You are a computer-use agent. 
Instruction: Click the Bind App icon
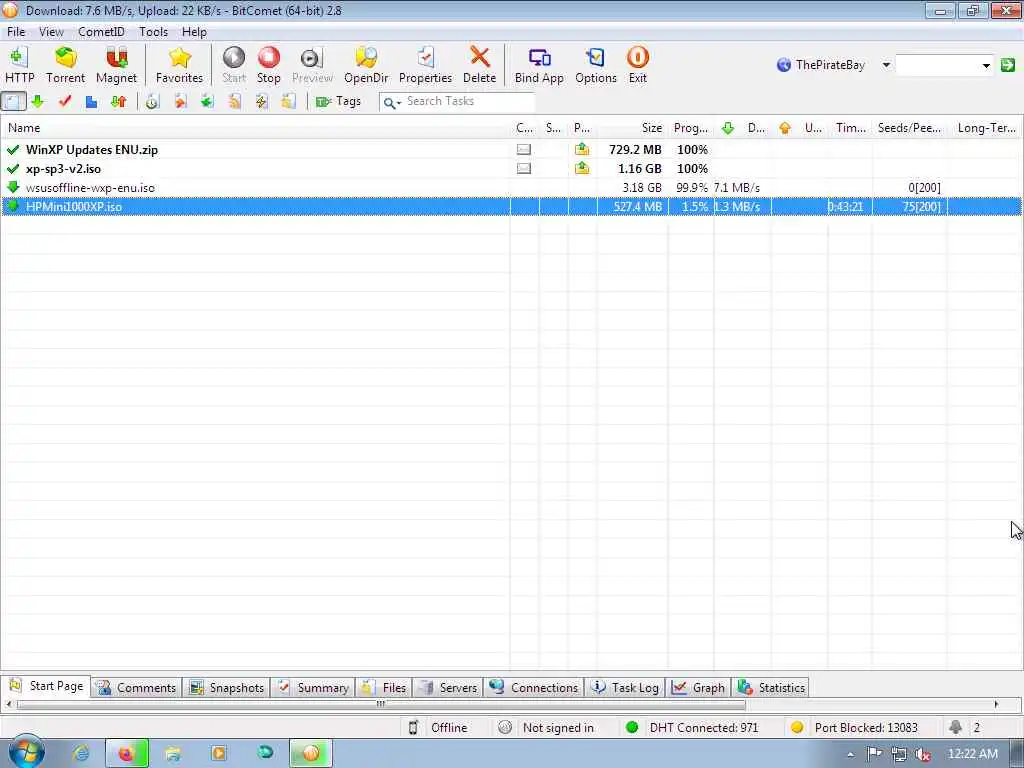[539, 65]
